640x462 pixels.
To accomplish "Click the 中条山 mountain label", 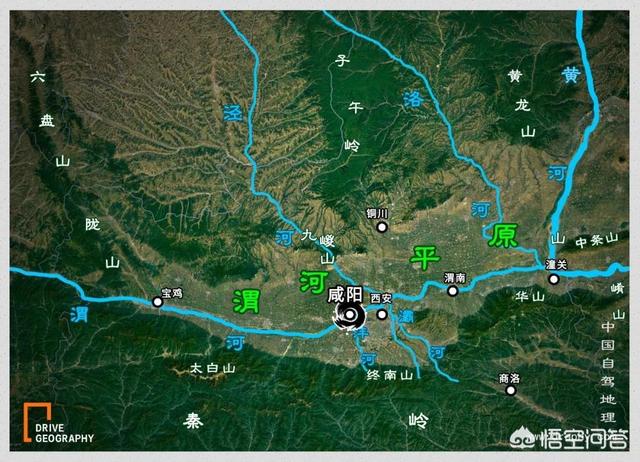I will (x=597, y=240).
